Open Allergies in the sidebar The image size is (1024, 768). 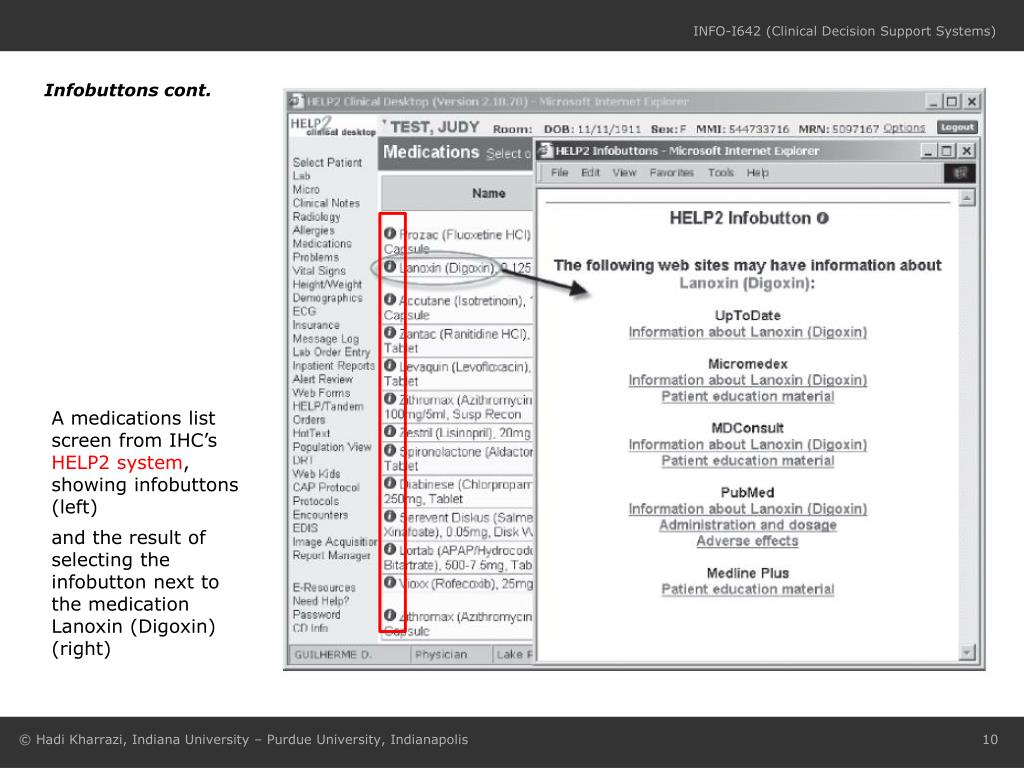tap(313, 231)
